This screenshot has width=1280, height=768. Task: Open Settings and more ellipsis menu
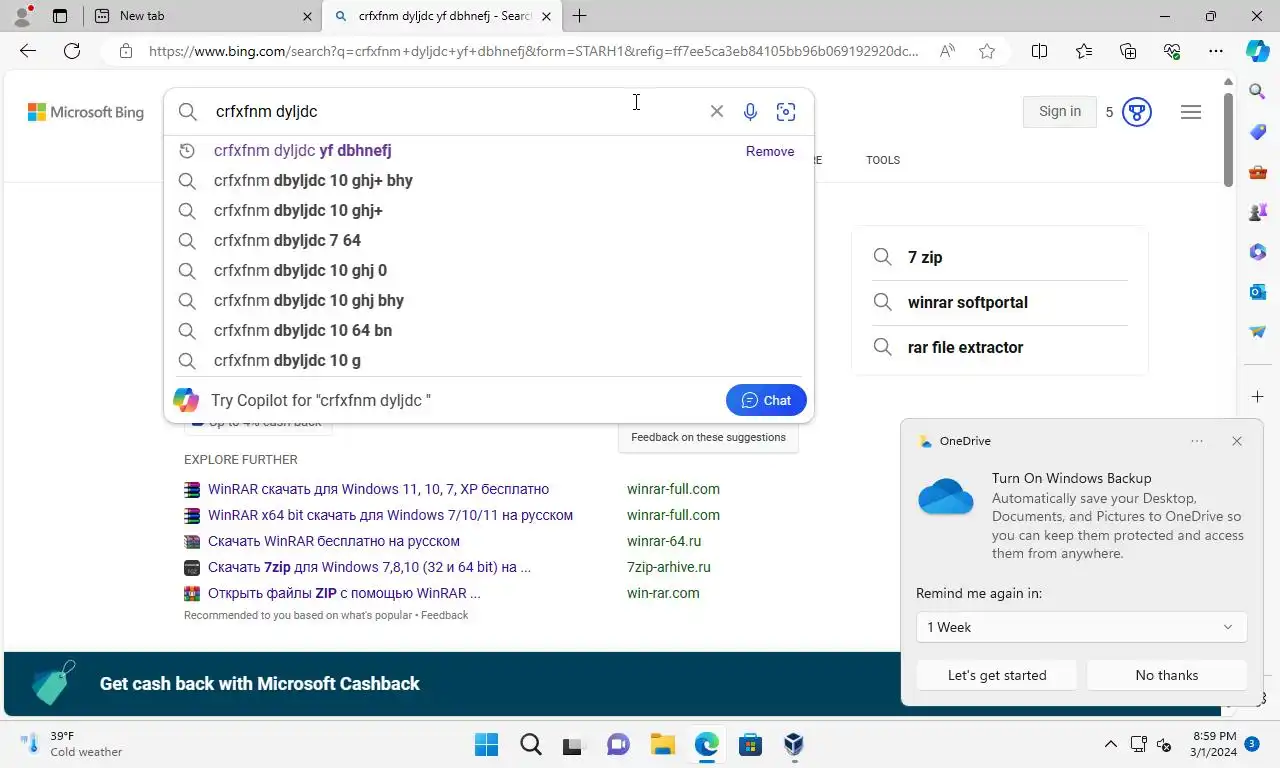[1216, 51]
